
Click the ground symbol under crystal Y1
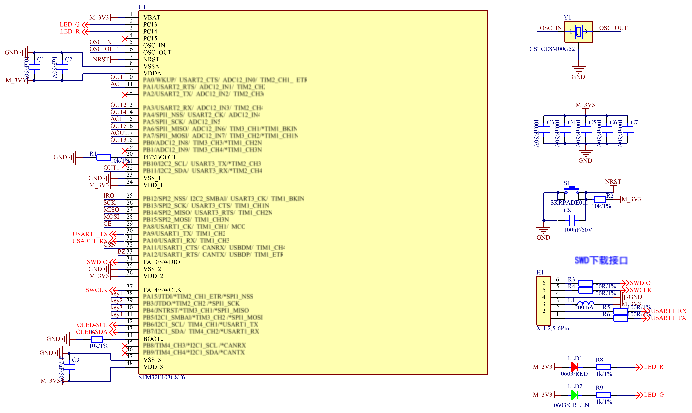579,69
